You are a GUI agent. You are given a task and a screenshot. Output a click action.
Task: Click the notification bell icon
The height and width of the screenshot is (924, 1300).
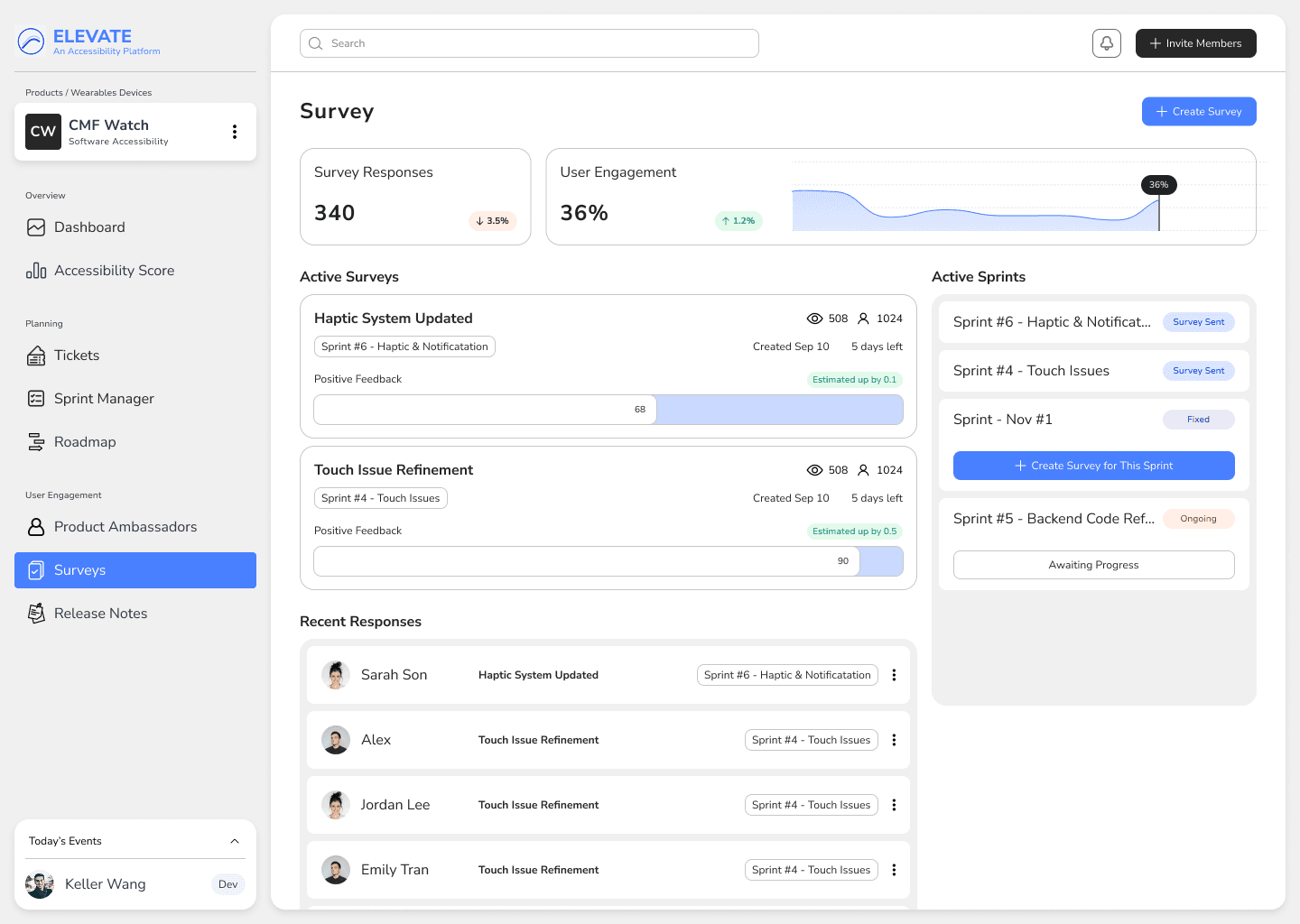coord(1106,43)
